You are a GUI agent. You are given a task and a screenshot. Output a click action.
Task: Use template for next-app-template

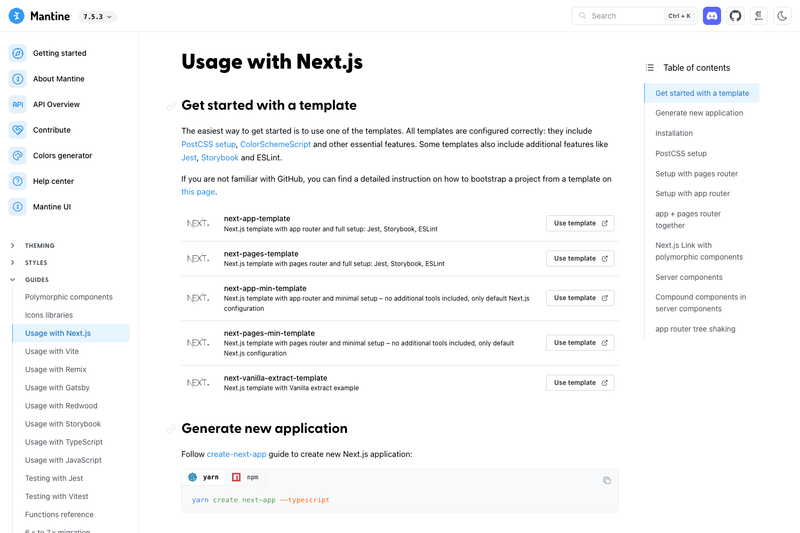pos(580,223)
